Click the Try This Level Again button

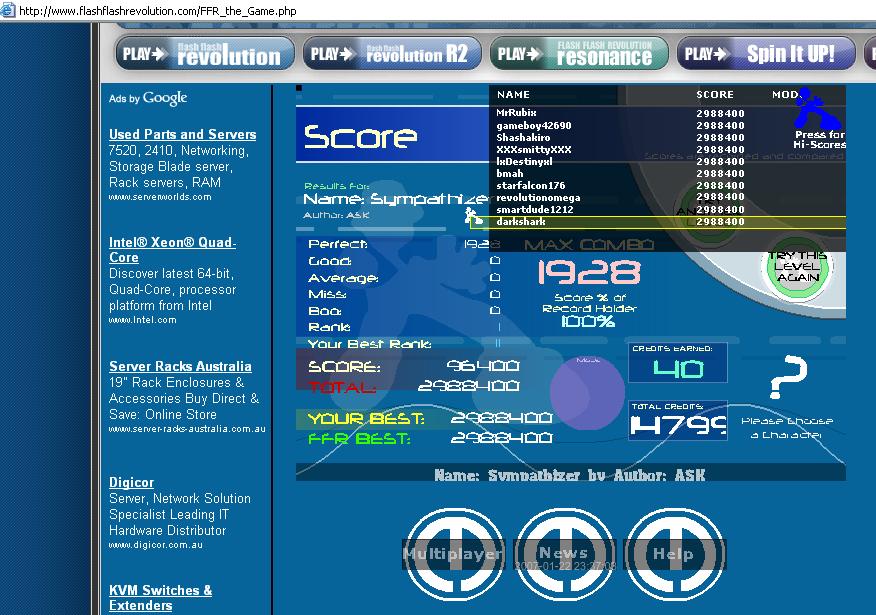[798, 267]
